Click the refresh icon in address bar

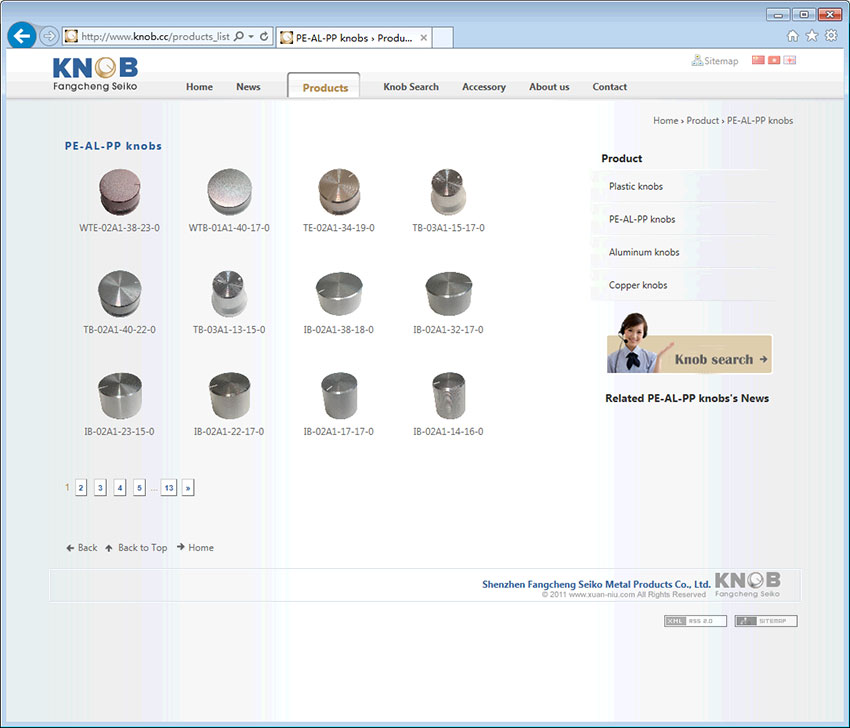click(264, 37)
